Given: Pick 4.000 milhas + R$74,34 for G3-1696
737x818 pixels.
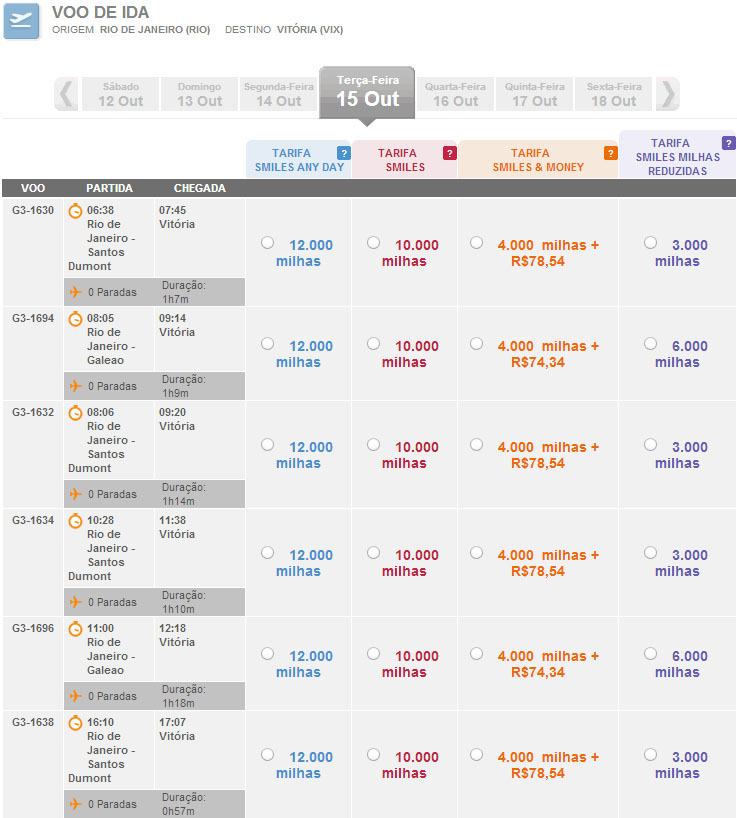Looking at the screenshot, I should 476,654.
